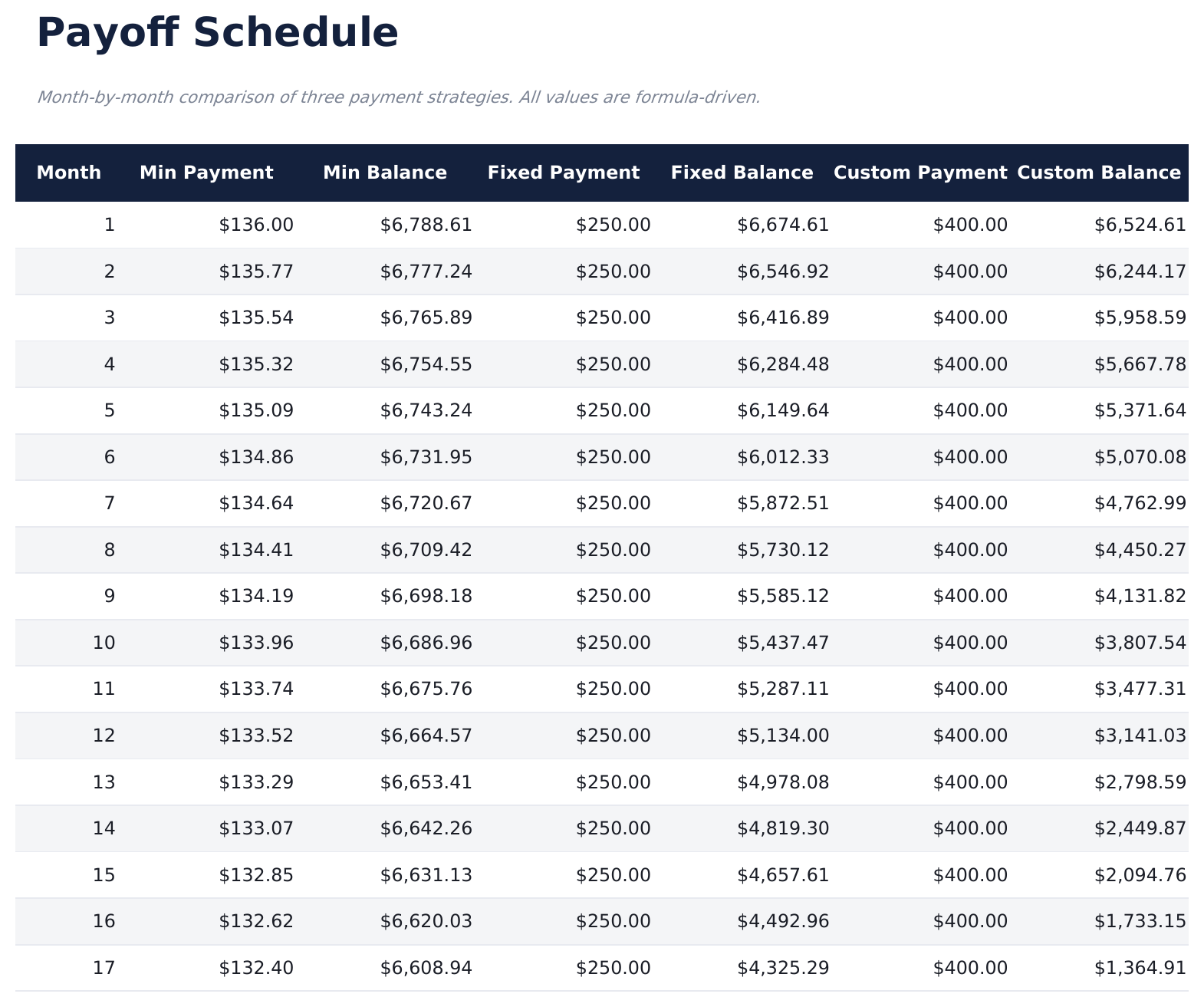Click the Custom Balance column header
1204x1007 pixels.
(1099, 173)
